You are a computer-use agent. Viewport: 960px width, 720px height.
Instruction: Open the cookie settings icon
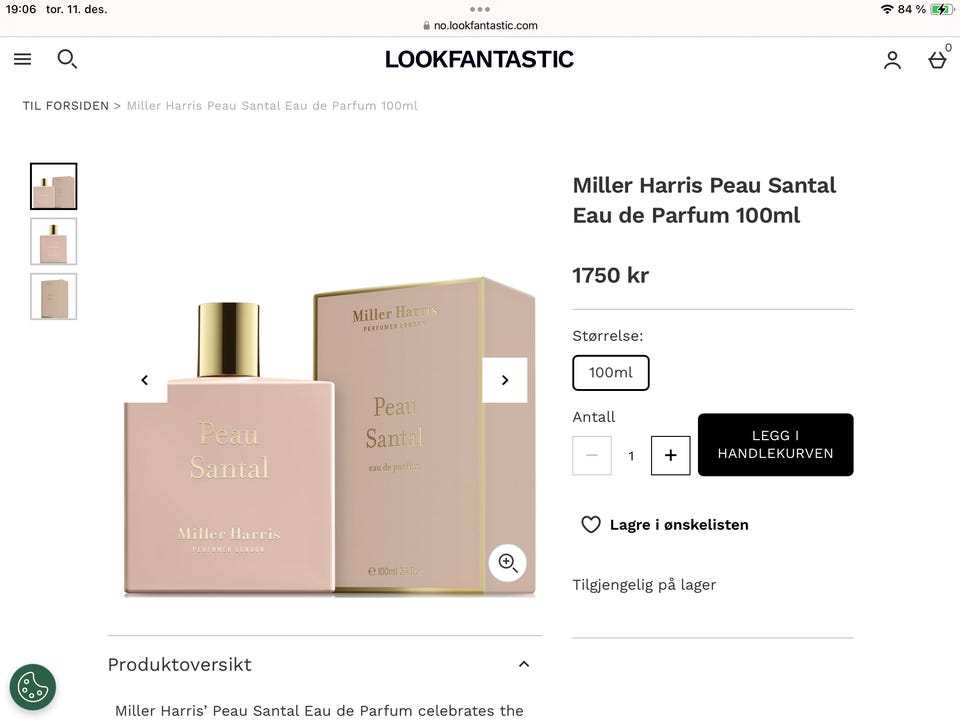(x=32, y=687)
